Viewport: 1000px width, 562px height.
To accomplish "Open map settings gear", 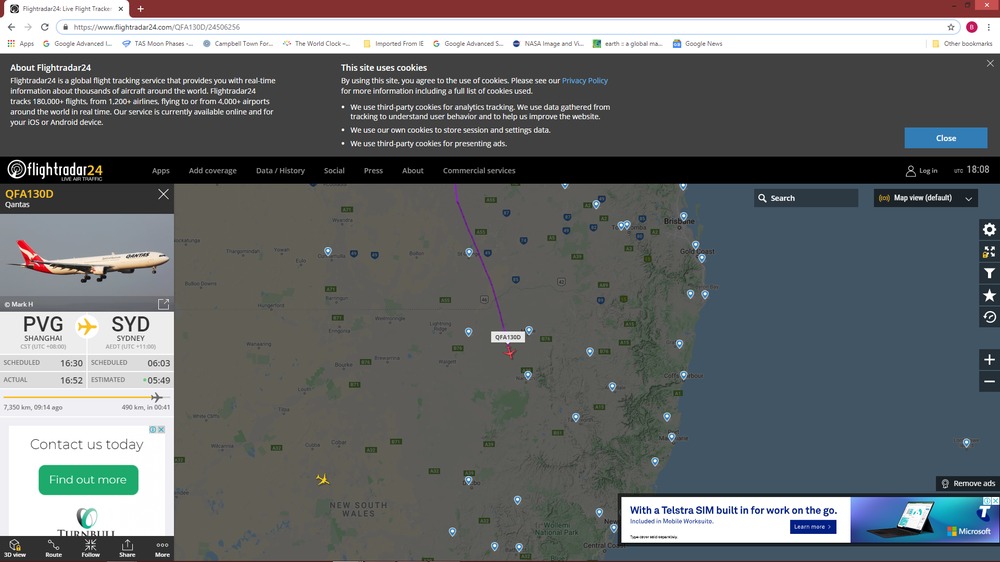I will click(989, 230).
